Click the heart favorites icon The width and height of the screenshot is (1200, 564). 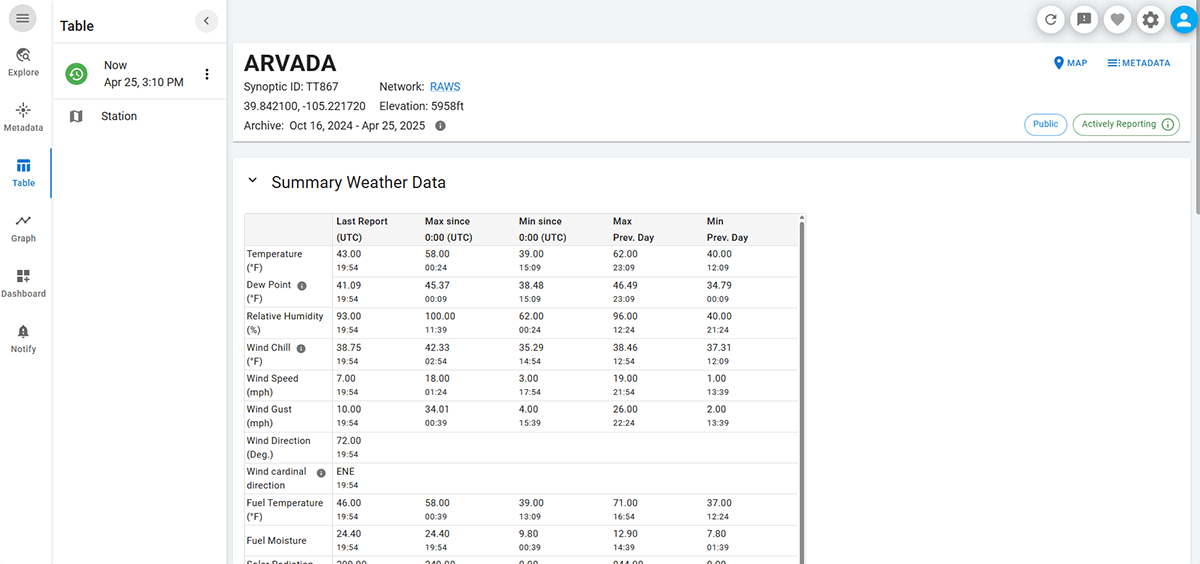[x=1117, y=19]
